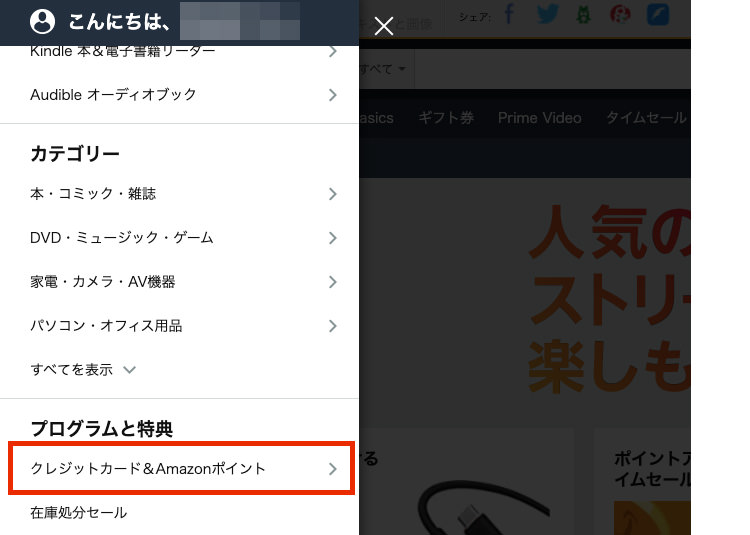
Task: Click chevron next to Audible オーディオブック
Action: pos(333,95)
